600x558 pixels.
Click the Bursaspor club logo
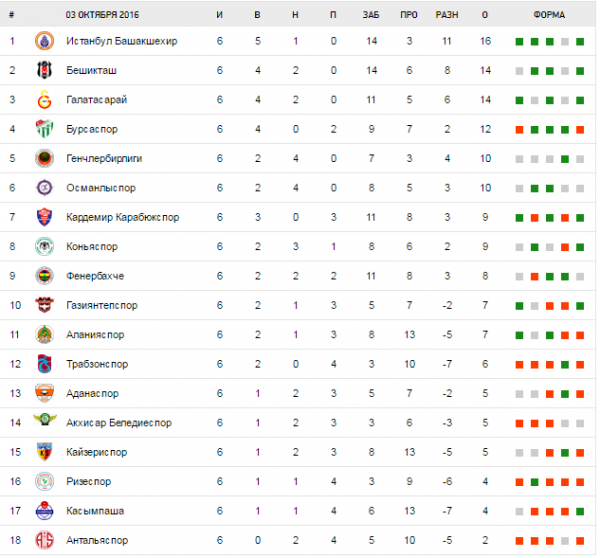pos(42,129)
